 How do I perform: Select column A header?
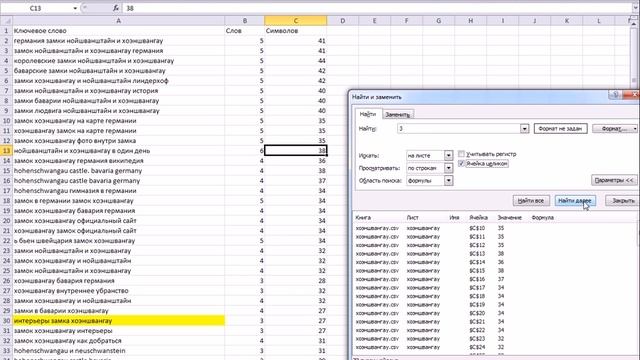point(118,20)
